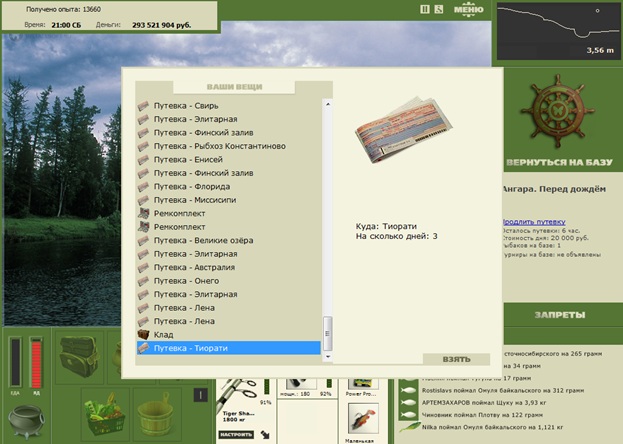This screenshot has height=444, width=623.
Task: Click the arrow icon beside НАСТРОИТЬ
Action: [x=265, y=434]
